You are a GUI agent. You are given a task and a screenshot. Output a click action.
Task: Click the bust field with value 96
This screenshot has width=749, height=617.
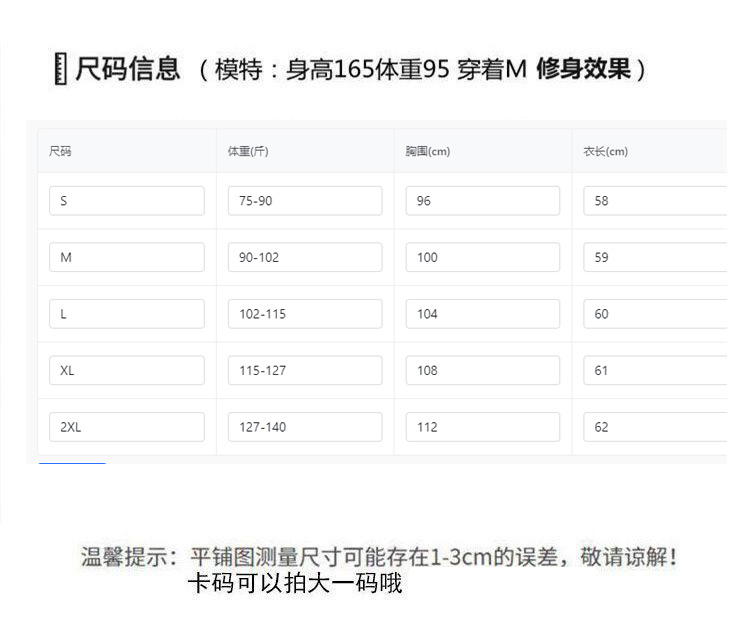pos(482,201)
